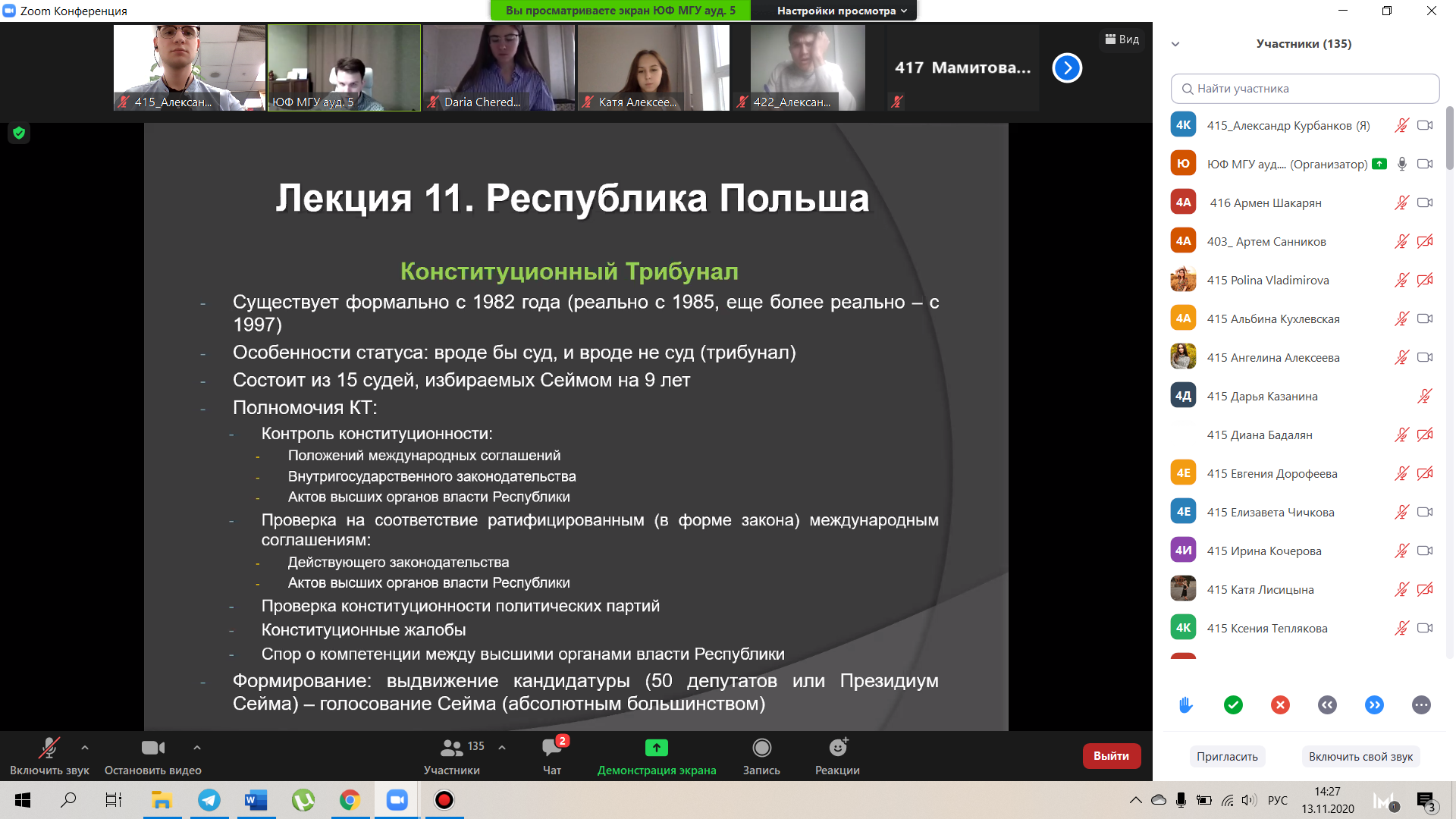The height and width of the screenshot is (819, 1456).
Task: Toggle camera icon for 415_Александр Курбанков
Action: pos(1425,125)
